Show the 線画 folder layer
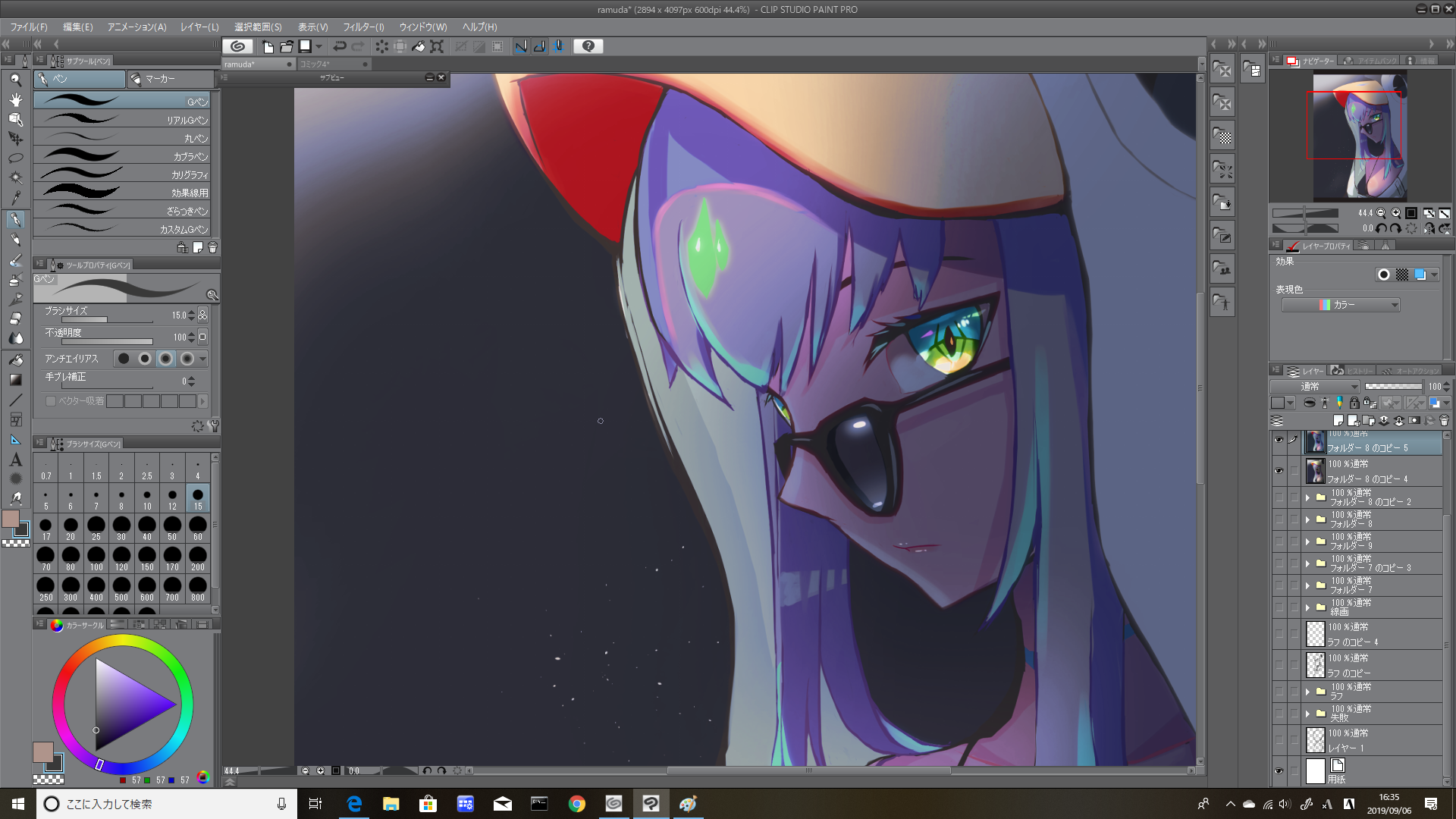Screen dimensions: 1456x819 (1279, 607)
